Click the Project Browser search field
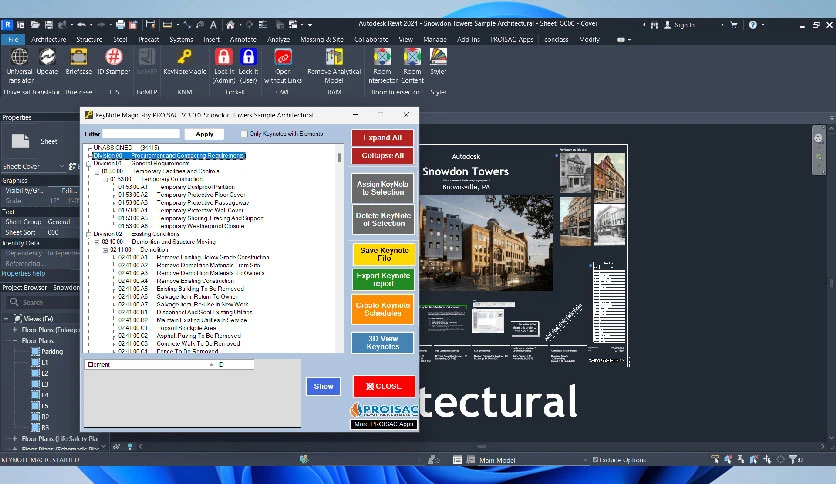The image size is (836, 484). coord(43,302)
